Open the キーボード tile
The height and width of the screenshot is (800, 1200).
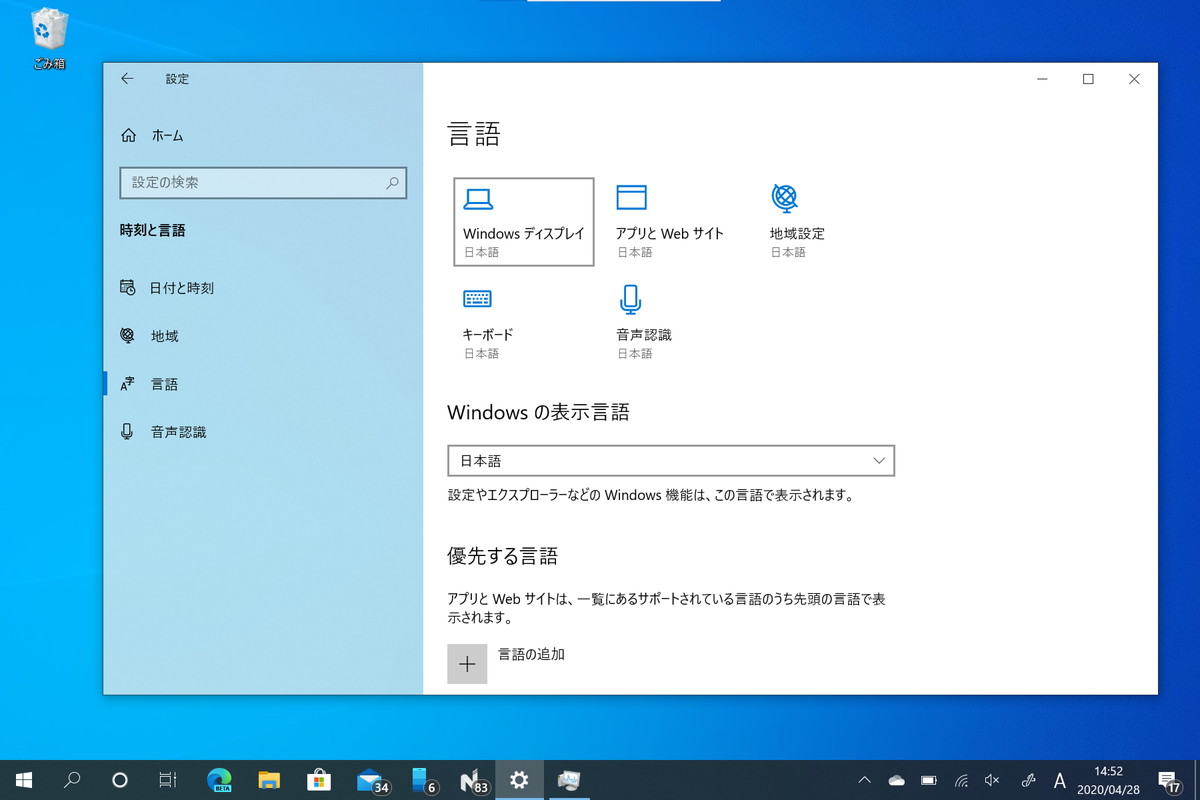[488, 323]
